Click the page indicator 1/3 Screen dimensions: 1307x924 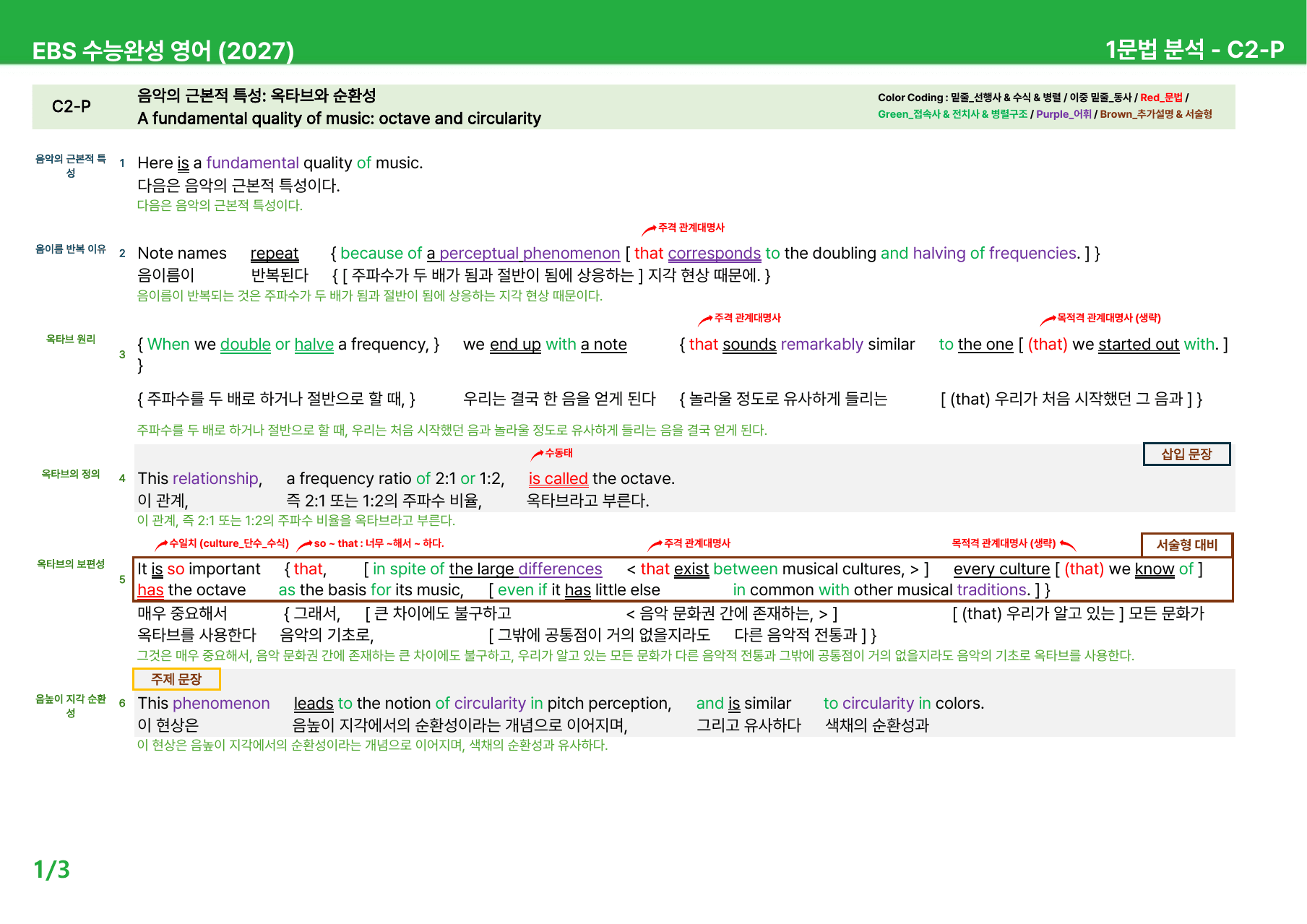tap(51, 869)
